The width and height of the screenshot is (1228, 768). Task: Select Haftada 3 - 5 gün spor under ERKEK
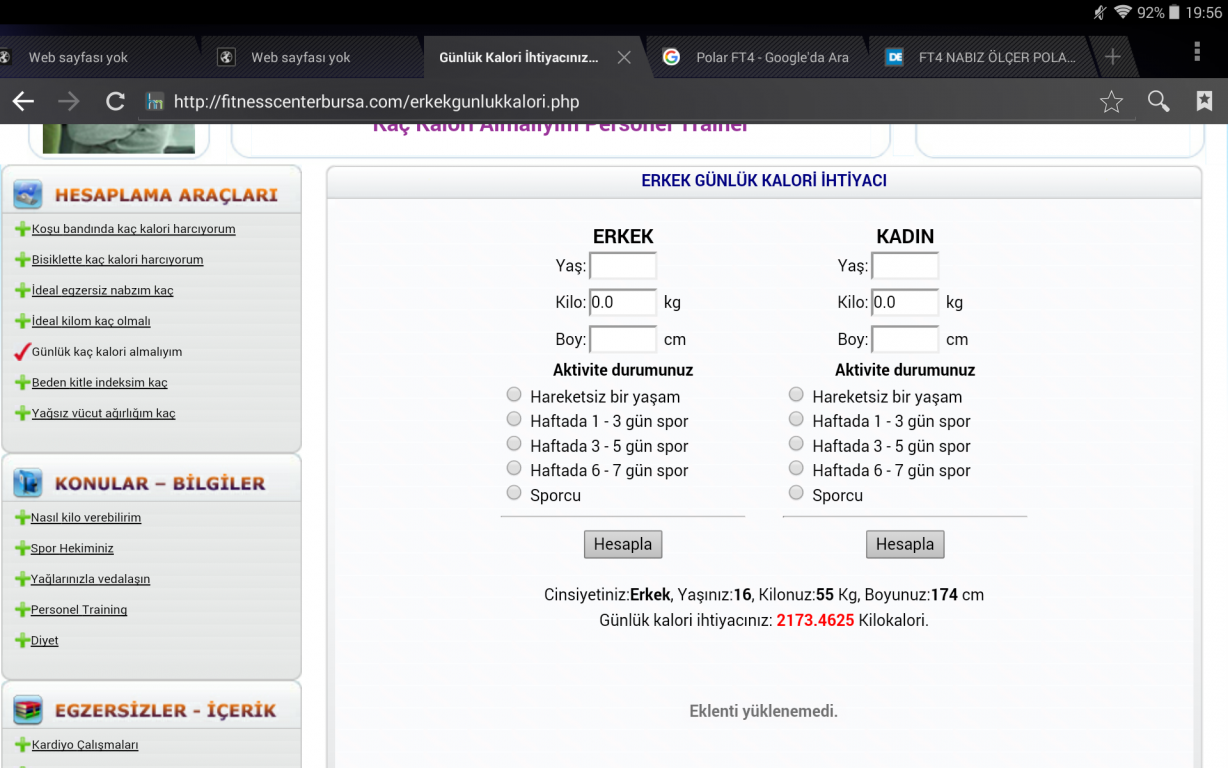[x=514, y=444]
